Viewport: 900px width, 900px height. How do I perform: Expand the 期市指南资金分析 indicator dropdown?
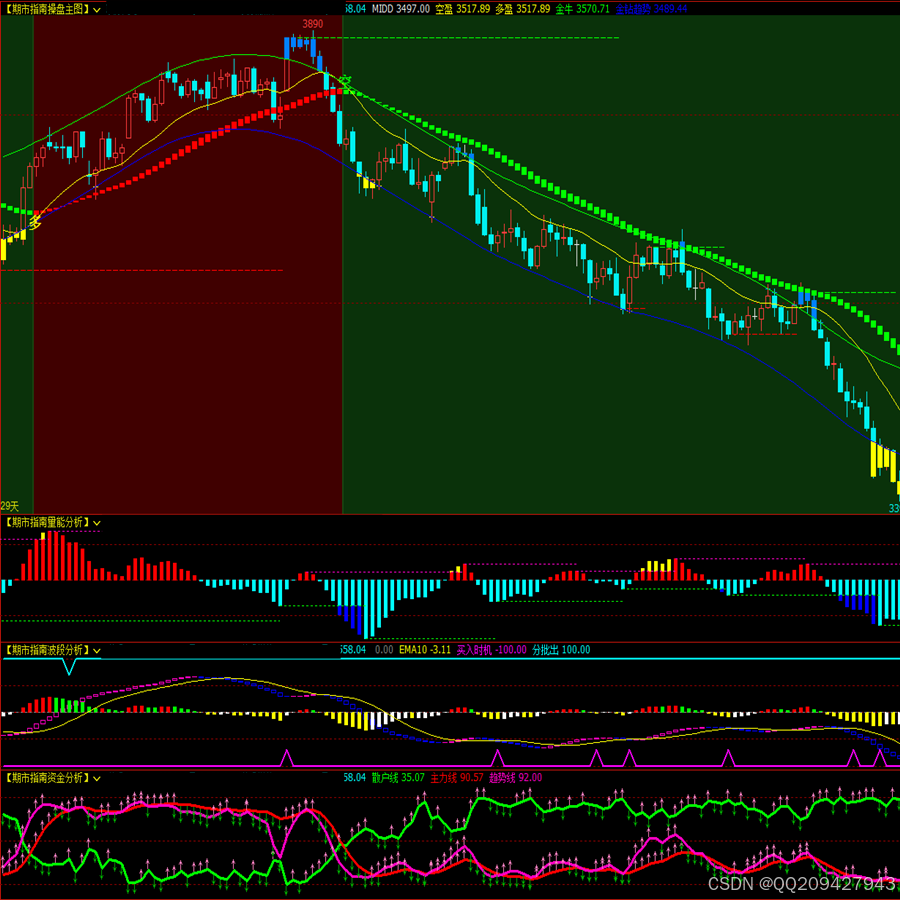coord(96,779)
